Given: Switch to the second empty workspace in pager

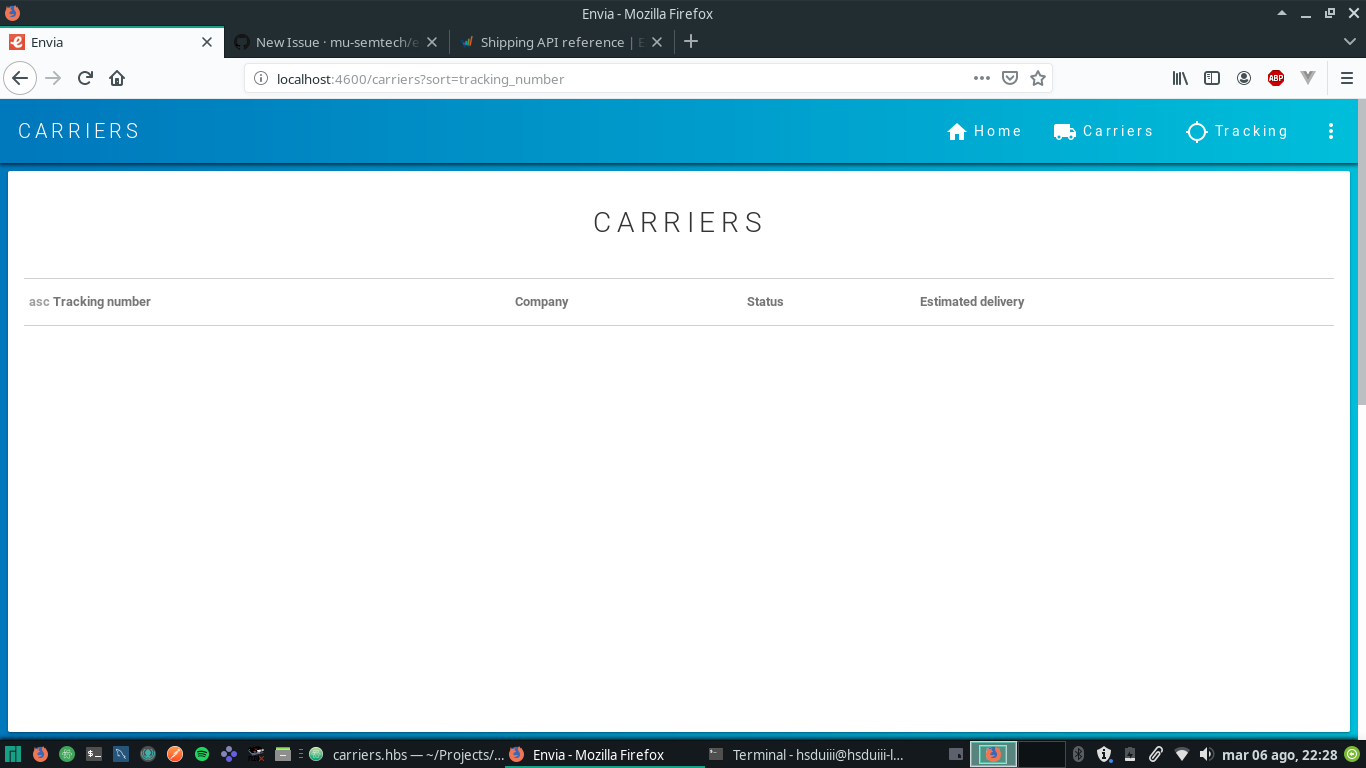Looking at the screenshot, I should point(1041,754).
